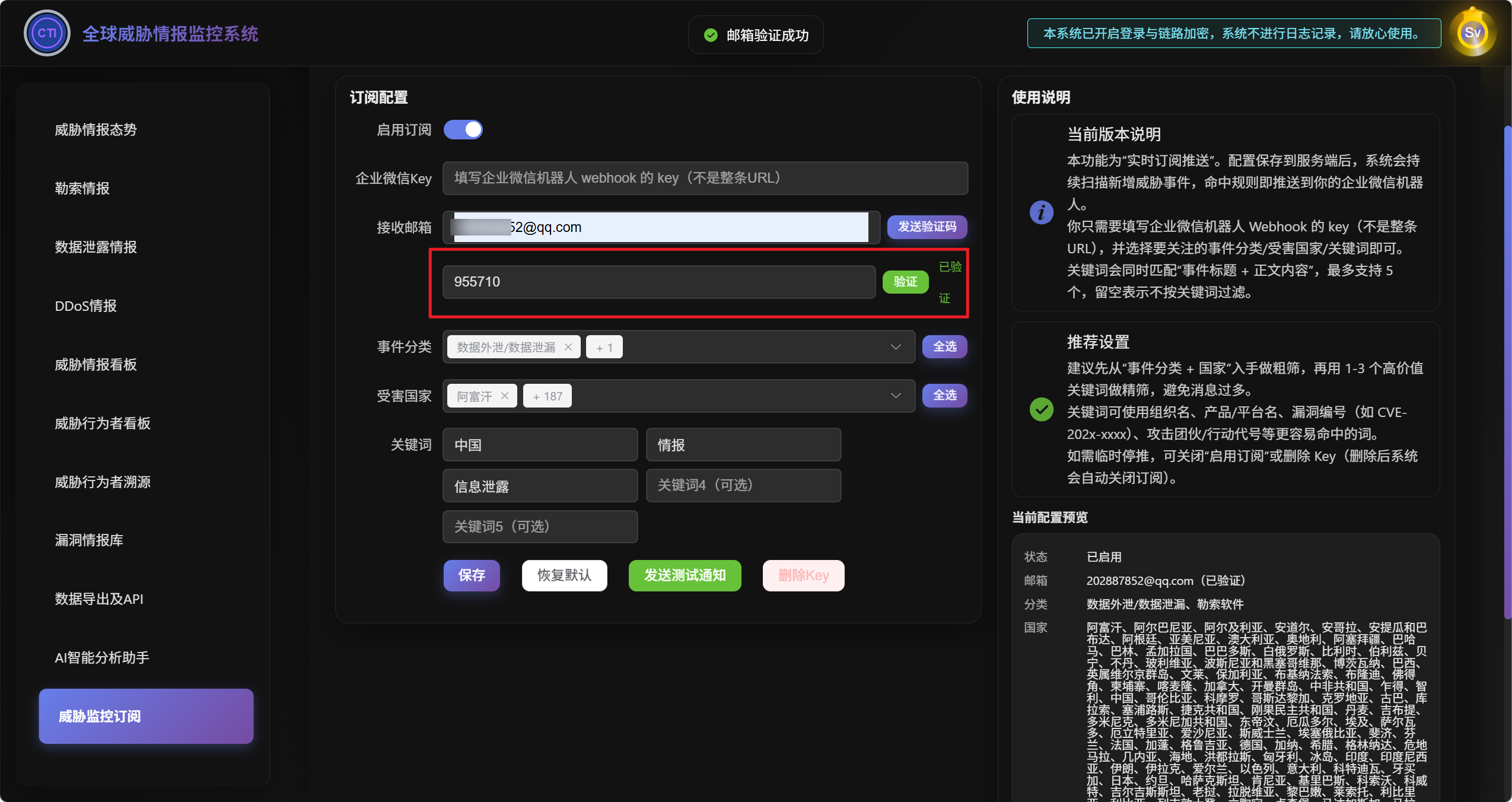
Task: Open the DDoS情报 section
Action: coord(85,305)
